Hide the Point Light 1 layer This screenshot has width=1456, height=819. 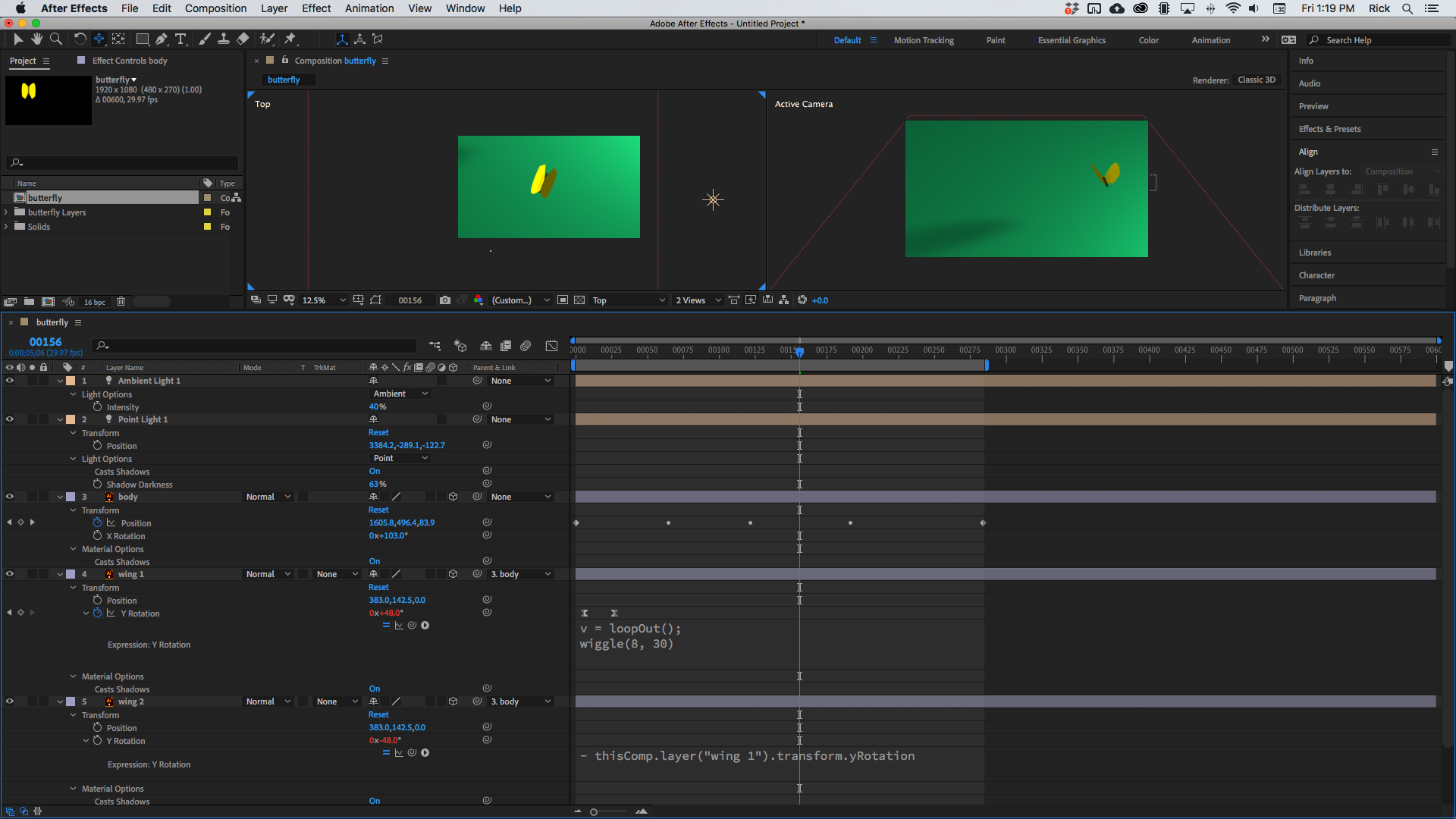[10, 419]
